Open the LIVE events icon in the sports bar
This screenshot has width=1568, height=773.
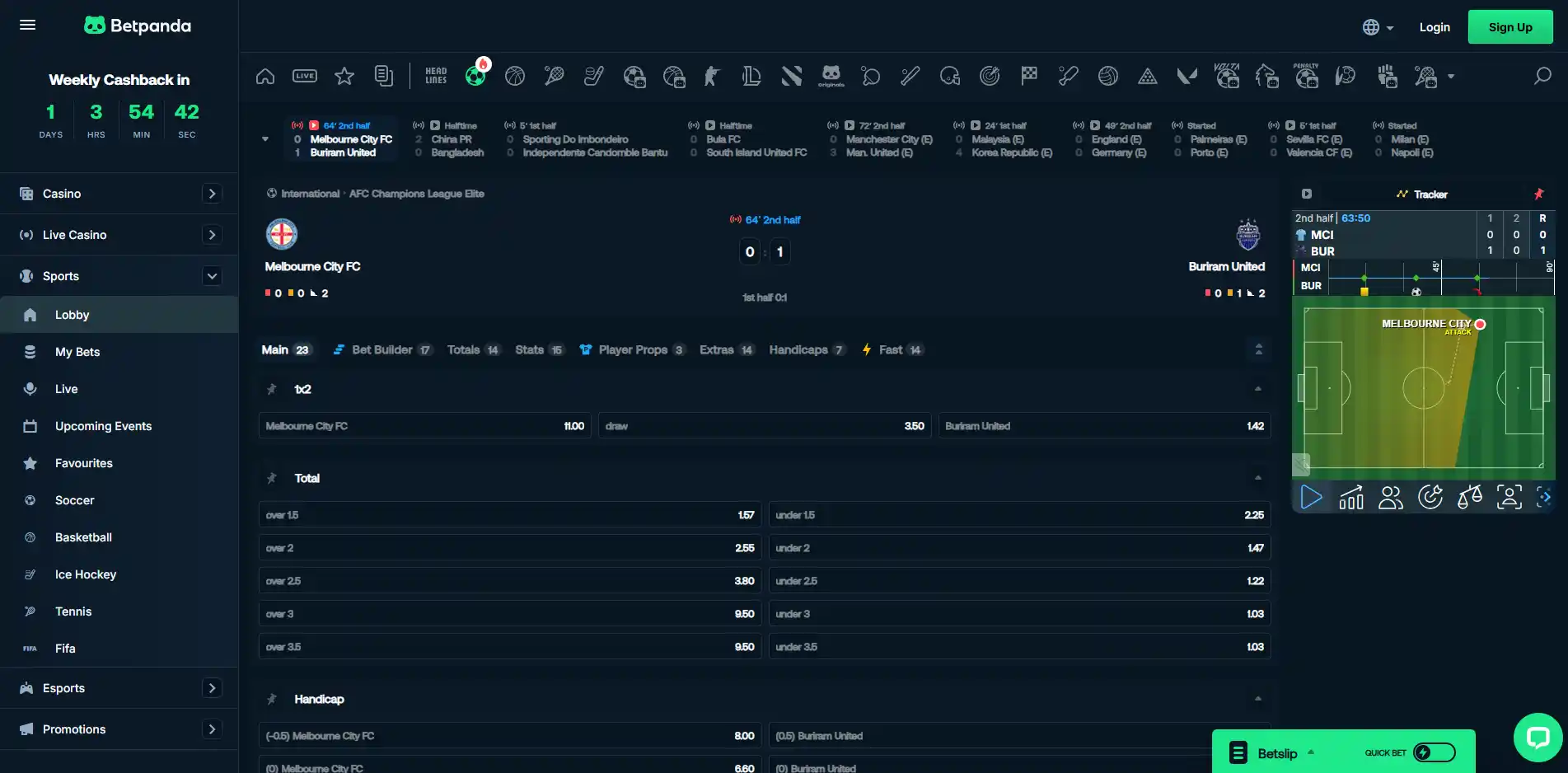pos(305,77)
